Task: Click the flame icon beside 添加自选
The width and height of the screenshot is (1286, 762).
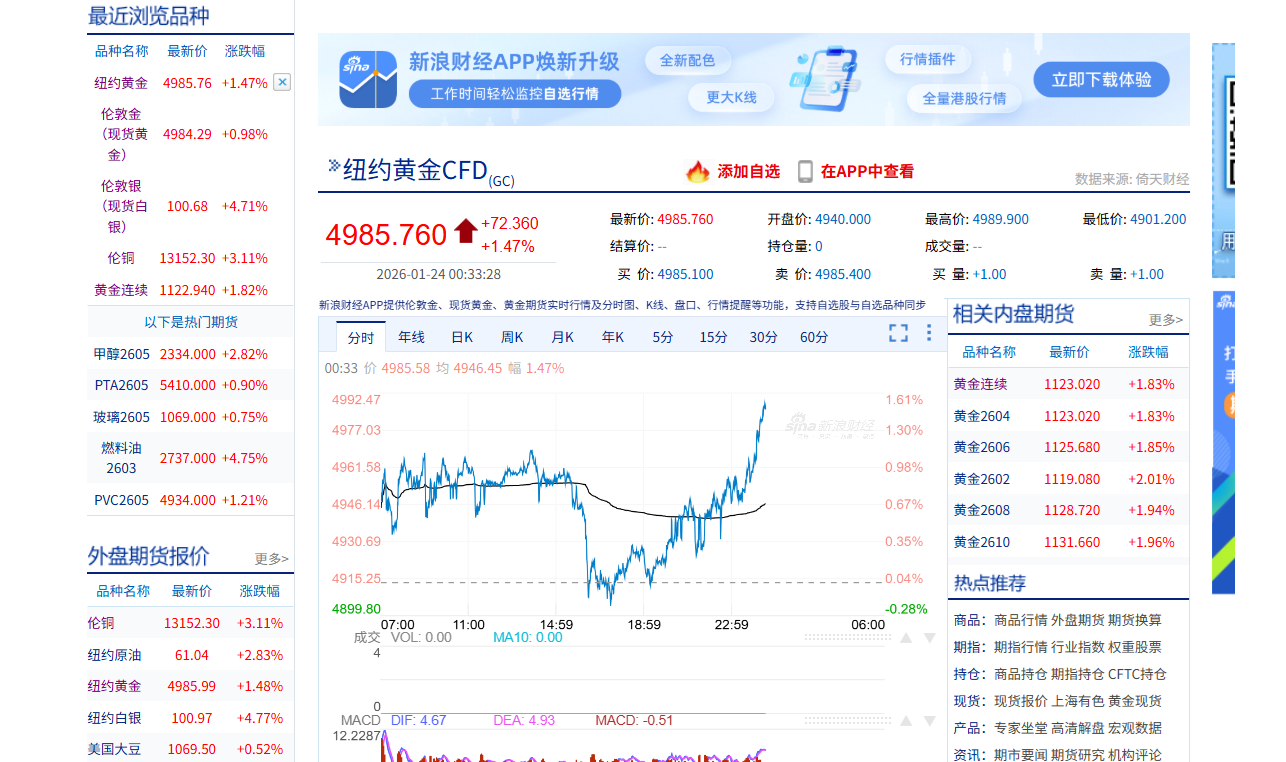Action: tap(697, 171)
